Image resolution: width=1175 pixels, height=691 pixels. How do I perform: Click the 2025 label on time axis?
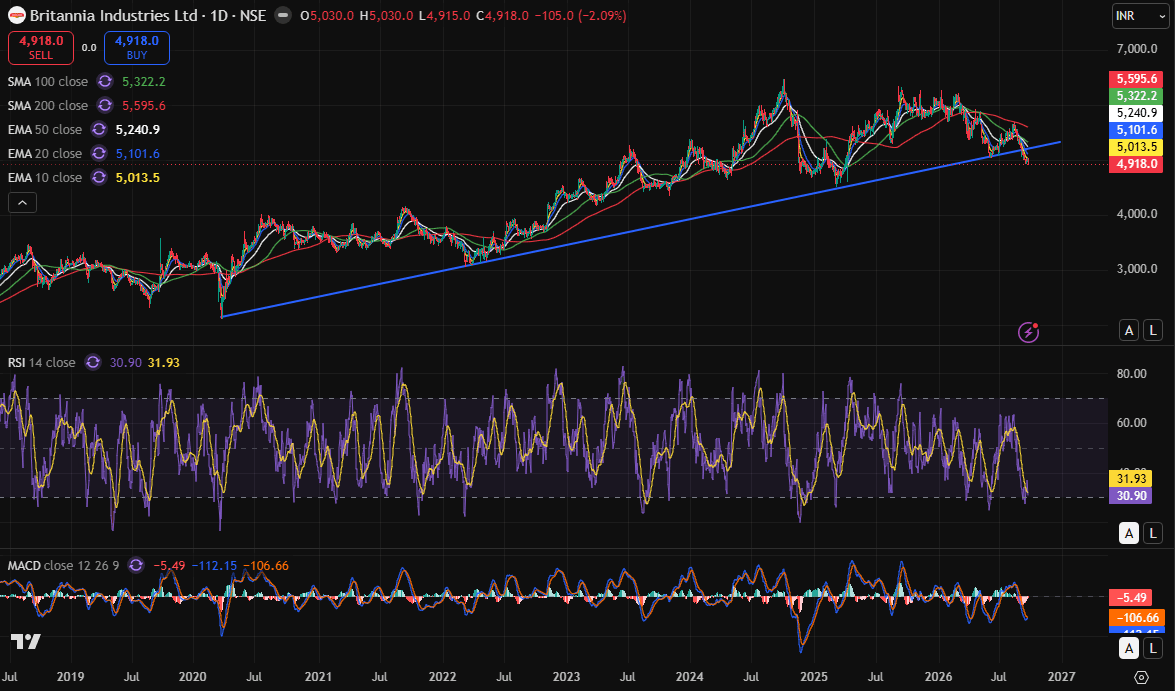pos(815,677)
